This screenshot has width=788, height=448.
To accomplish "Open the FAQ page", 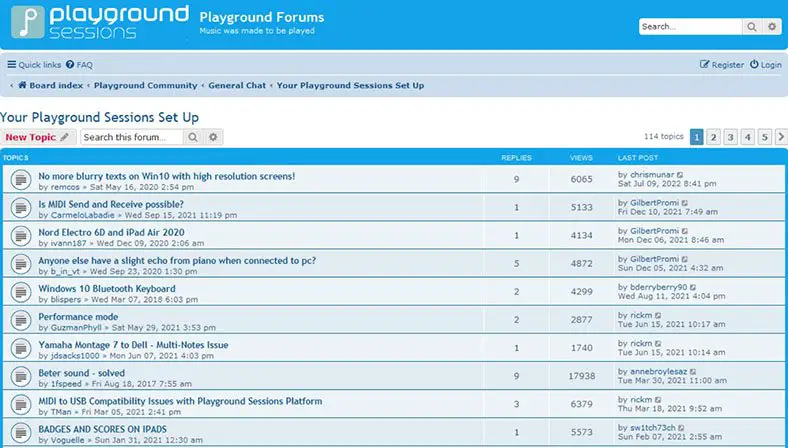I will tap(79, 65).
